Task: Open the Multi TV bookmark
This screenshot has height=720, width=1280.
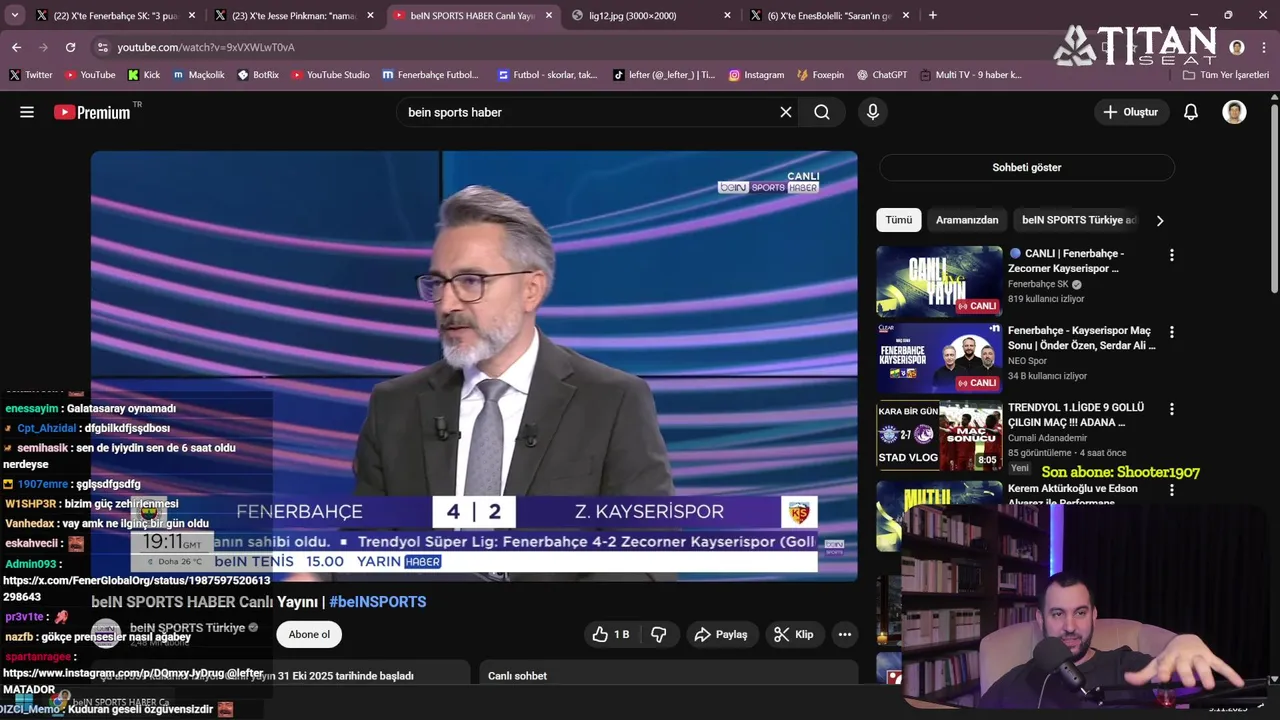Action: (970, 75)
